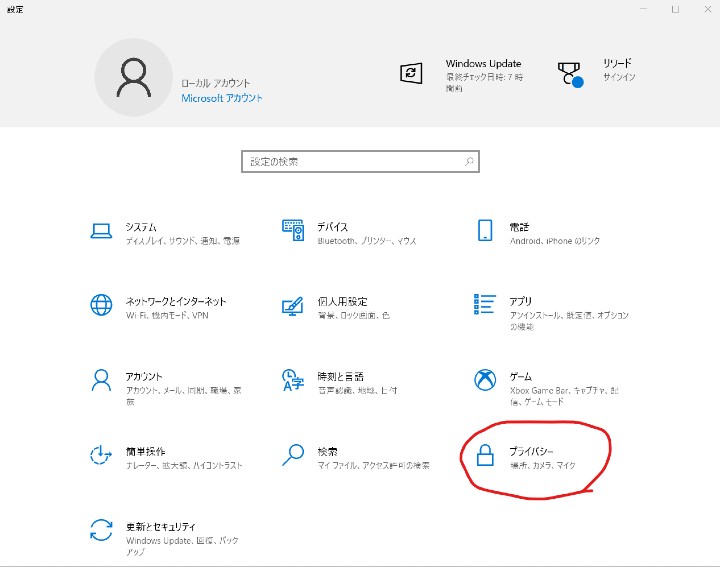
Task: Open the 更新とセキュリティ refresh arrows icon
Action: pyautogui.click(x=101, y=530)
